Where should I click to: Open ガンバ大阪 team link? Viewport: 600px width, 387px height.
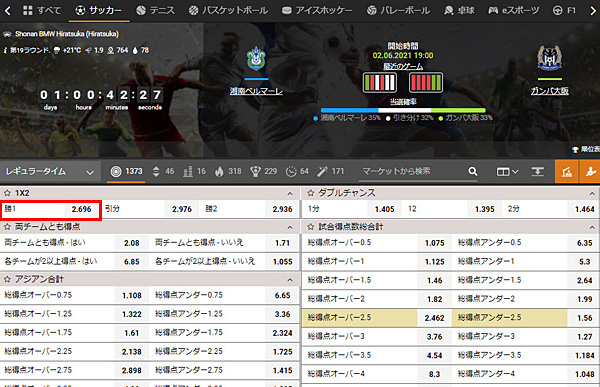click(549, 91)
